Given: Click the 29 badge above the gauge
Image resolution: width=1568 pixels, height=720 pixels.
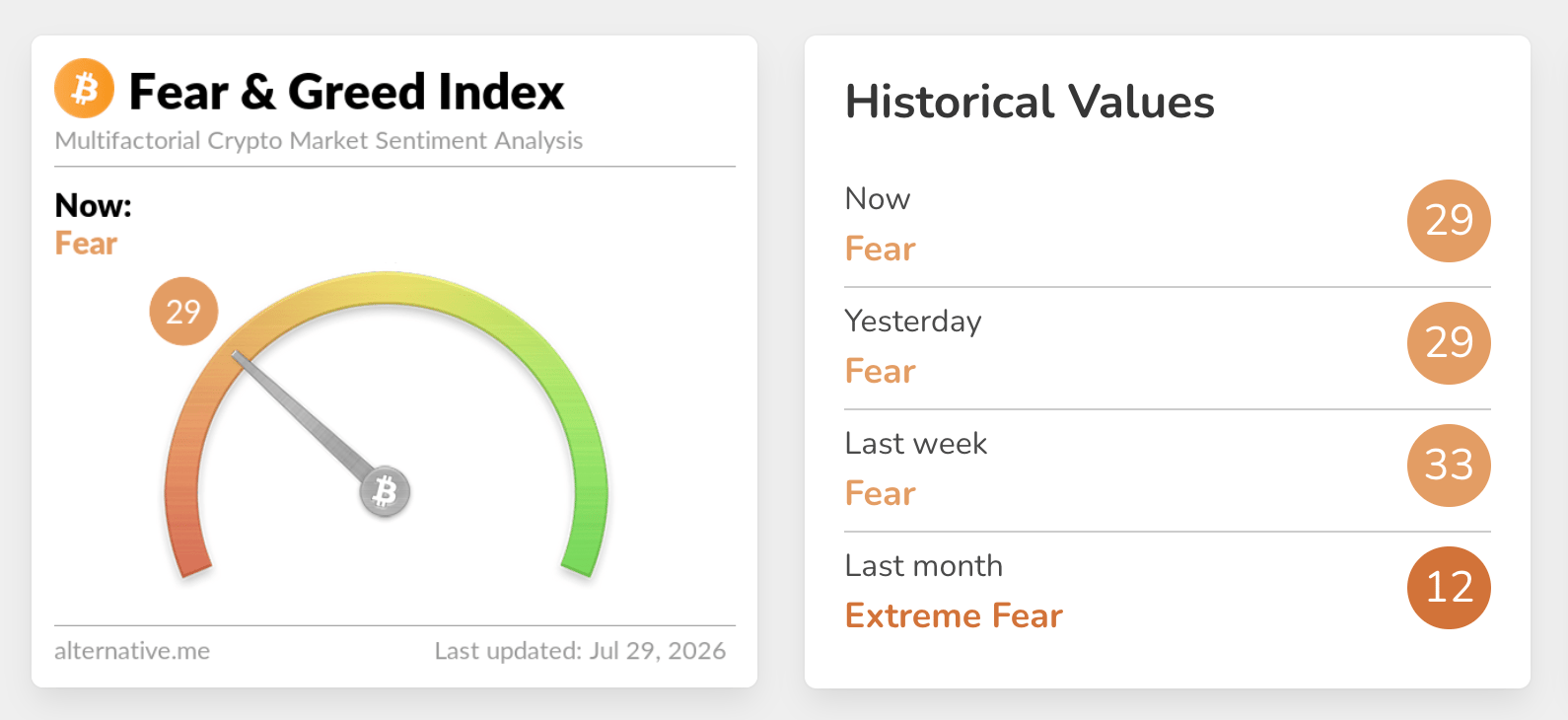Looking at the screenshot, I should coord(183,312).
